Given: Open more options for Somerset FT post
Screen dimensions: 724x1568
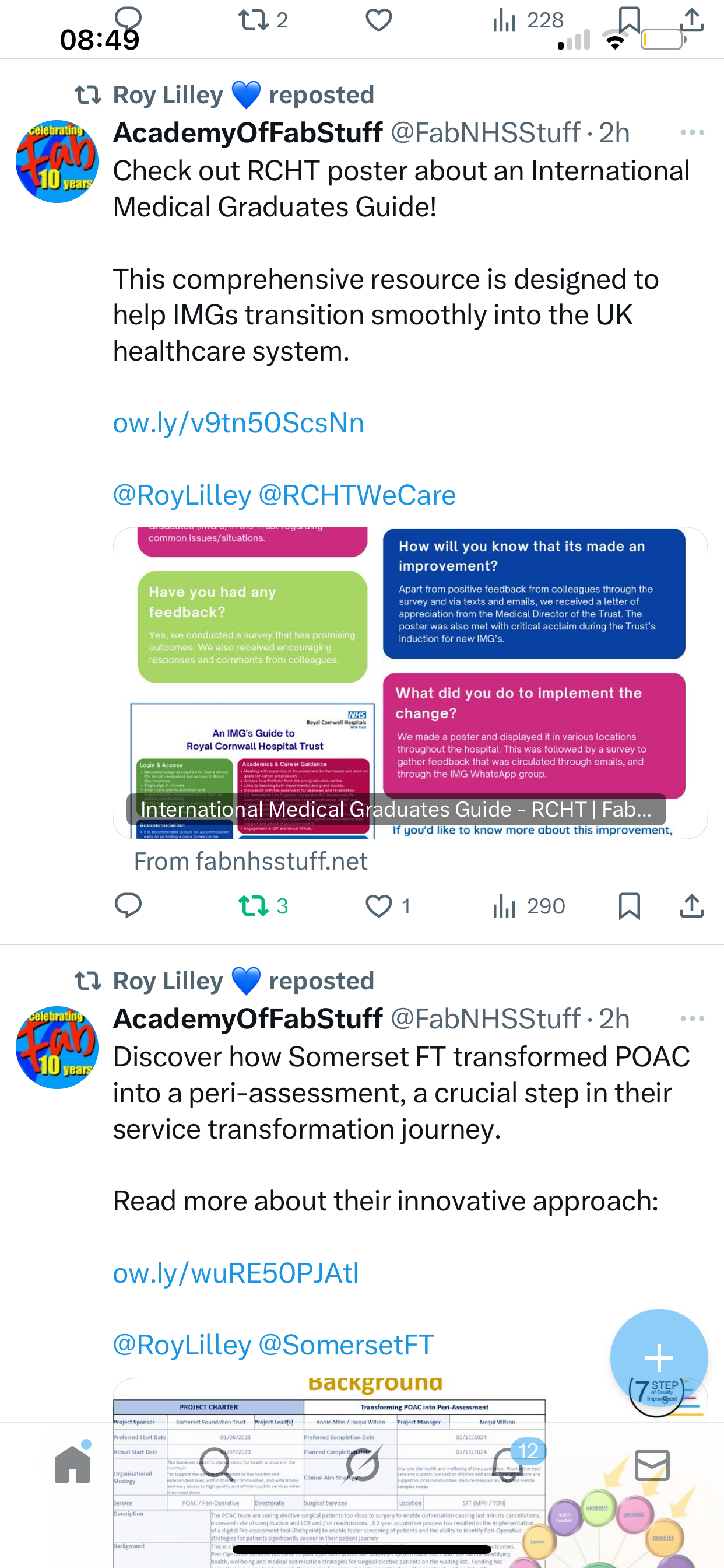Looking at the screenshot, I should point(693,1019).
